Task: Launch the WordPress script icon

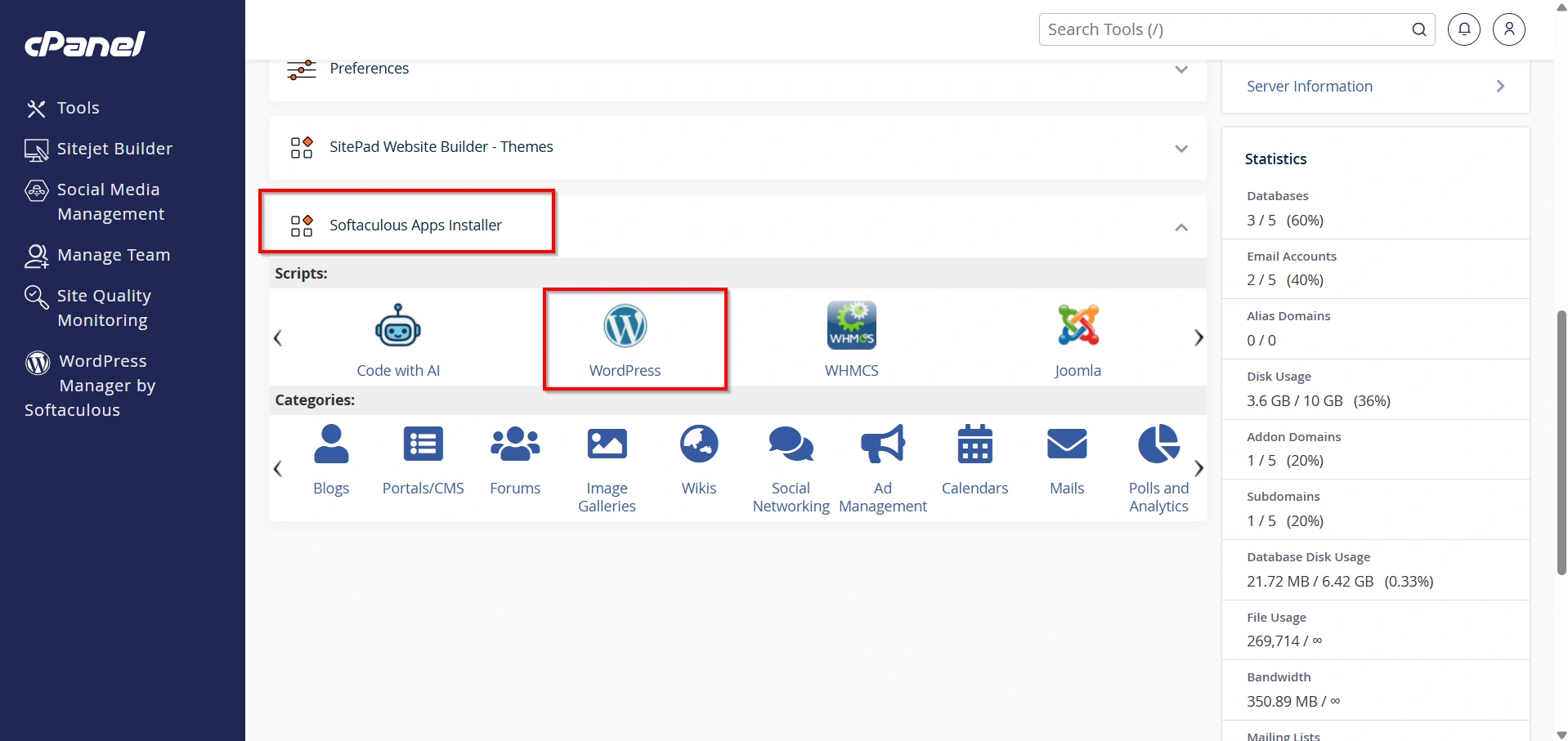Action: pyautogui.click(x=625, y=325)
